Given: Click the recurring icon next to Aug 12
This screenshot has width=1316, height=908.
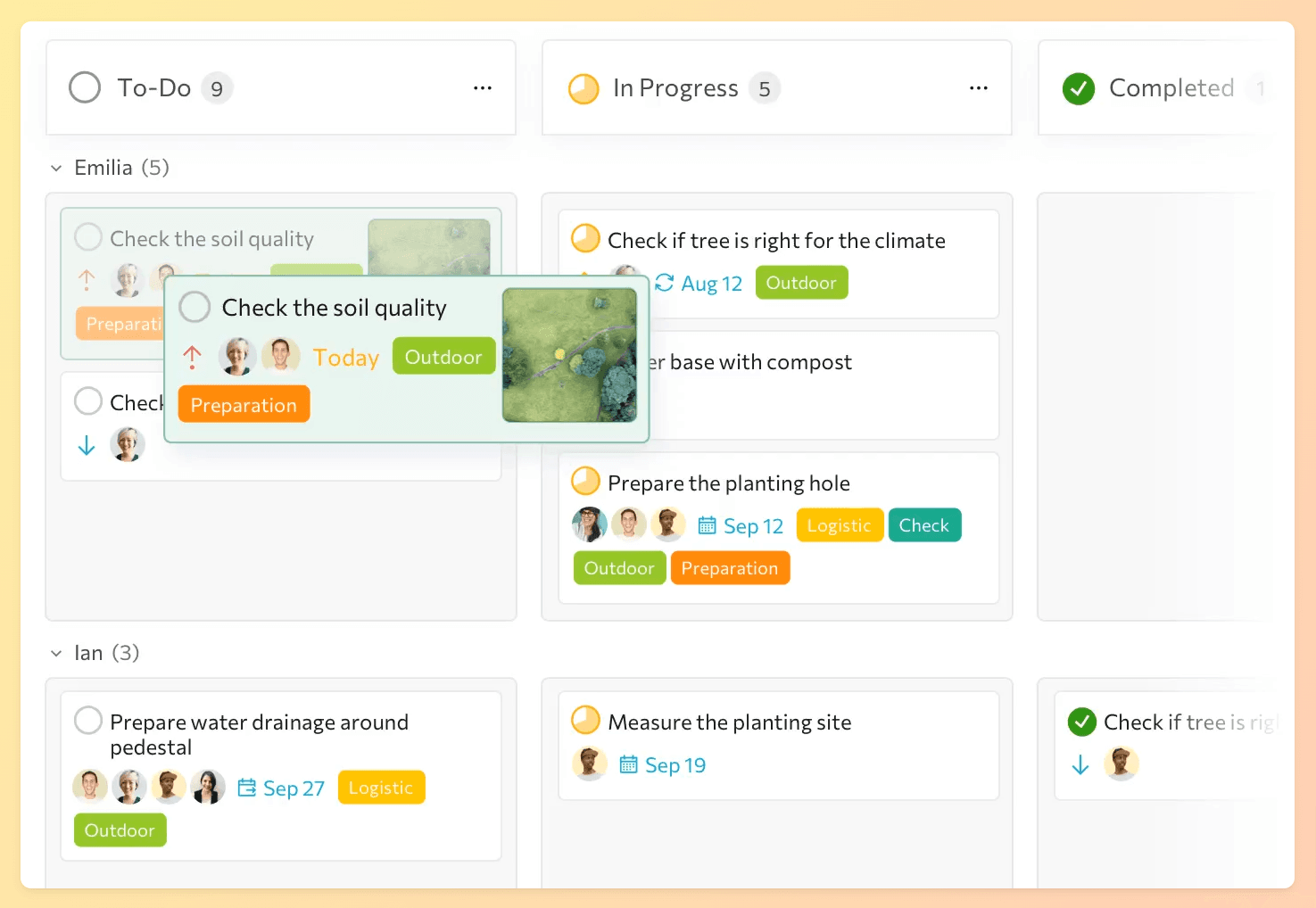Looking at the screenshot, I should 664,283.
